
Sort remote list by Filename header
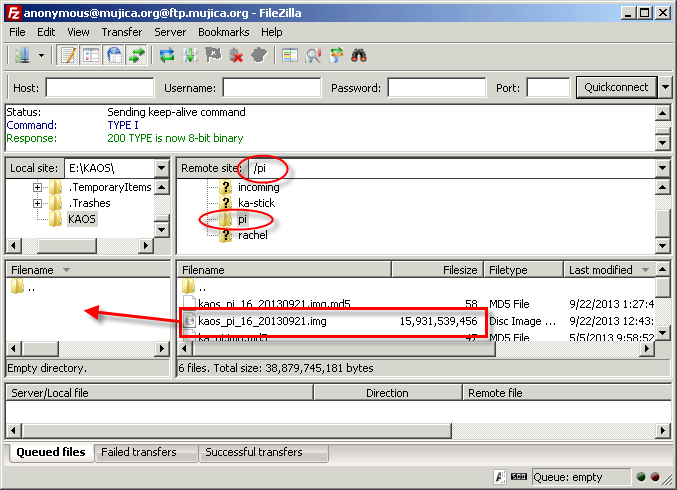(284, 270)
